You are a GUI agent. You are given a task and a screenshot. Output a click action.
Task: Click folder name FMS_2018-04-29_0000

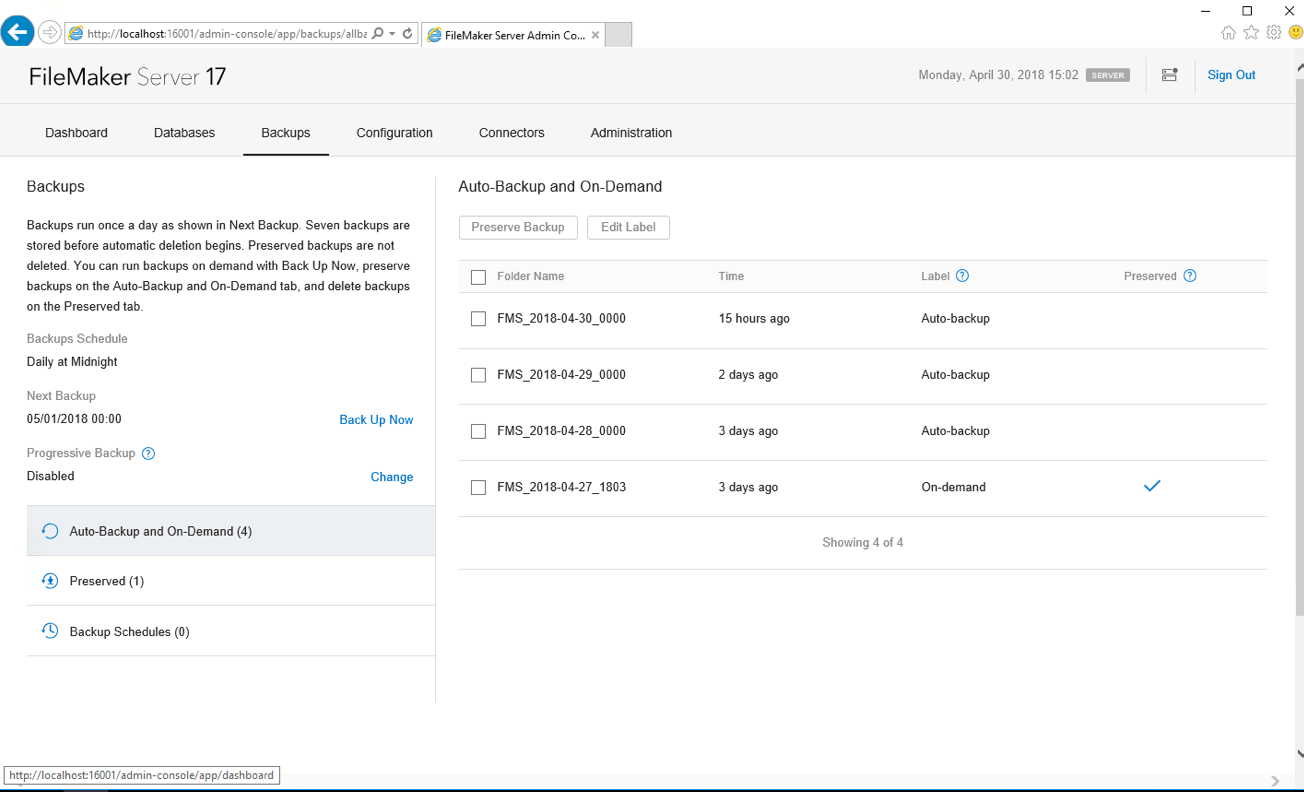pyautogui.click(x=561, y=375)
